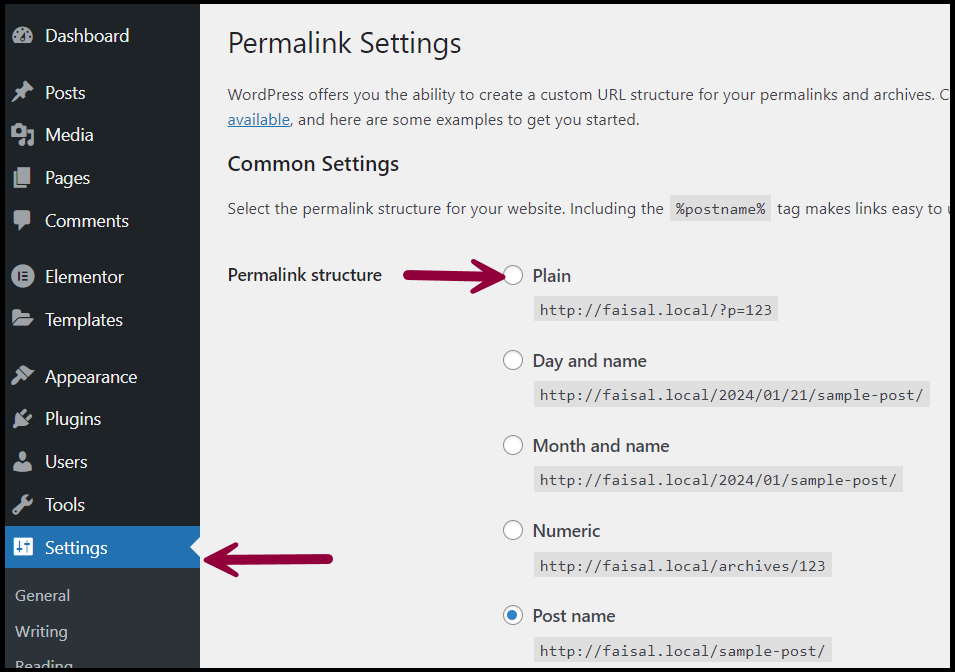Click the Dashboard gauge icon
The image size is (955, 672).
point(22,36)
